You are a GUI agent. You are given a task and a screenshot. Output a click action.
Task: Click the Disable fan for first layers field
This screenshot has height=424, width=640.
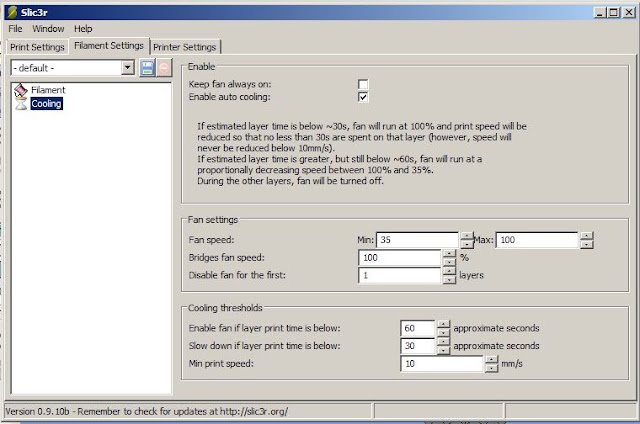click(400, 275)
